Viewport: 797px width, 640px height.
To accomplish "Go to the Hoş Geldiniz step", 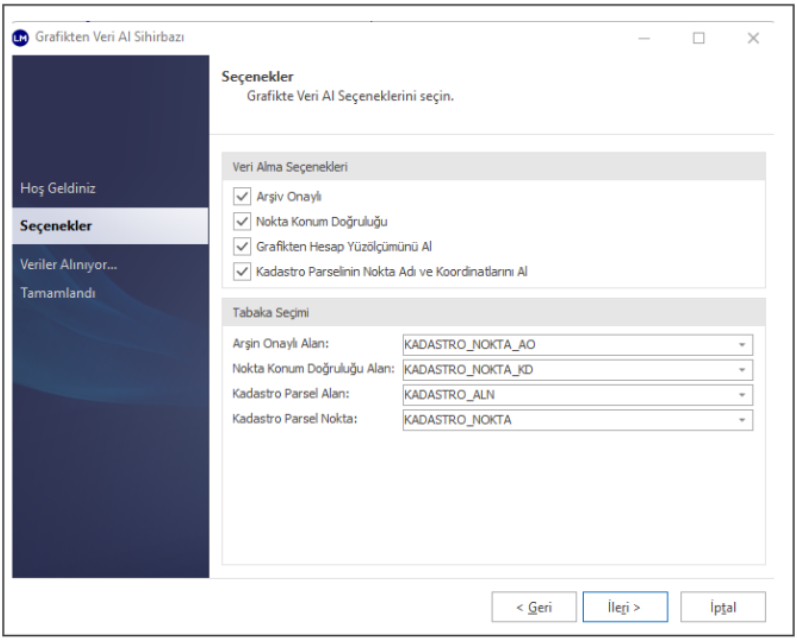I will coord(58,188).
